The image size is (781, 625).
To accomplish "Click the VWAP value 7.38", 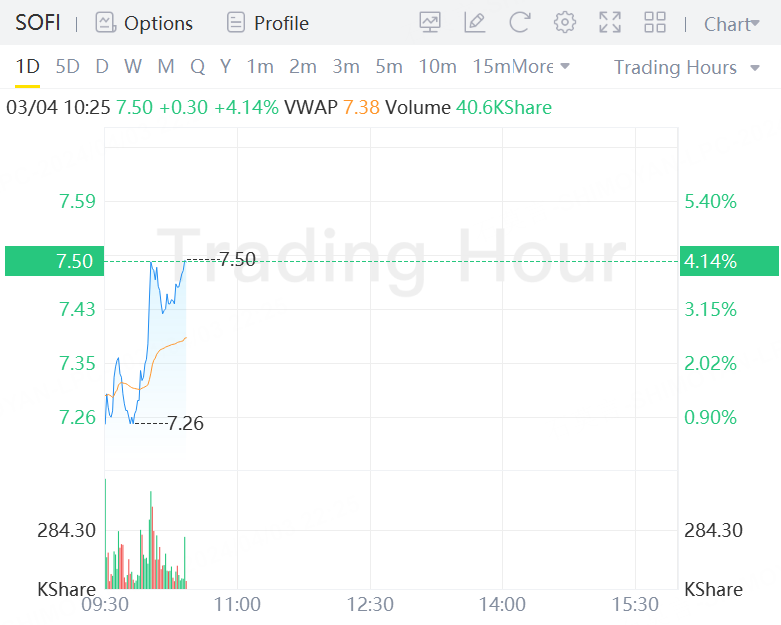I will 361,107.
